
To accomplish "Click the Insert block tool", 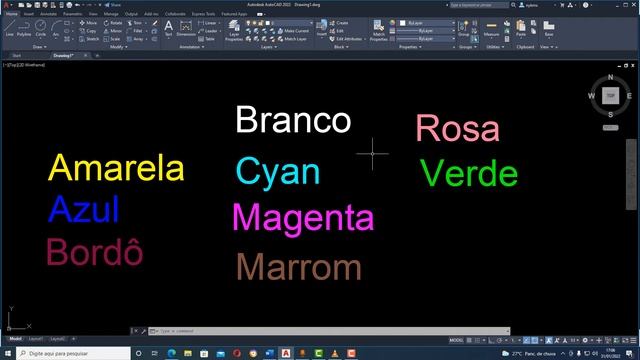I will pyautogui.click(x=322, y=29).
